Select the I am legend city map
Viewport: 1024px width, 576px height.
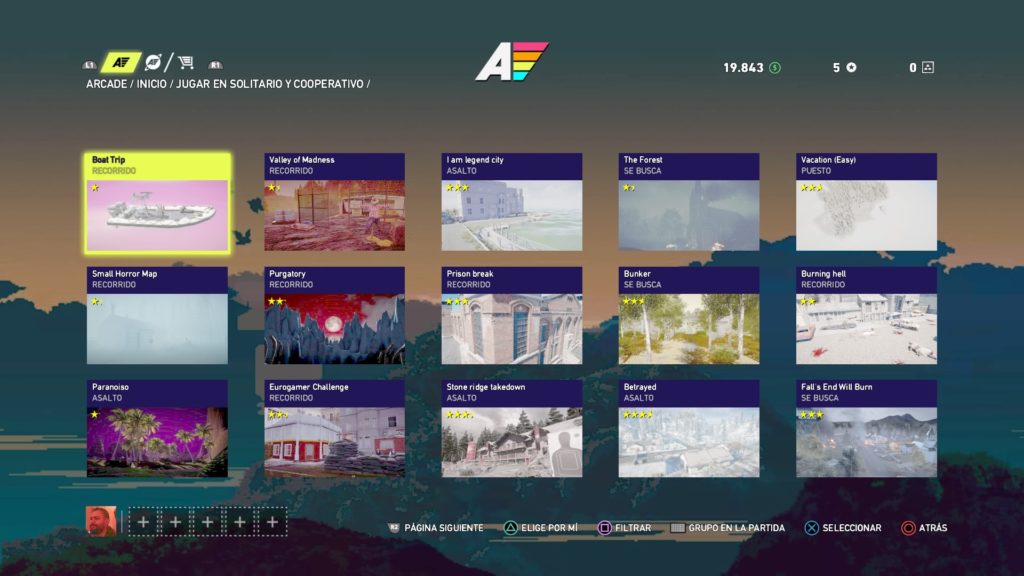511,202
